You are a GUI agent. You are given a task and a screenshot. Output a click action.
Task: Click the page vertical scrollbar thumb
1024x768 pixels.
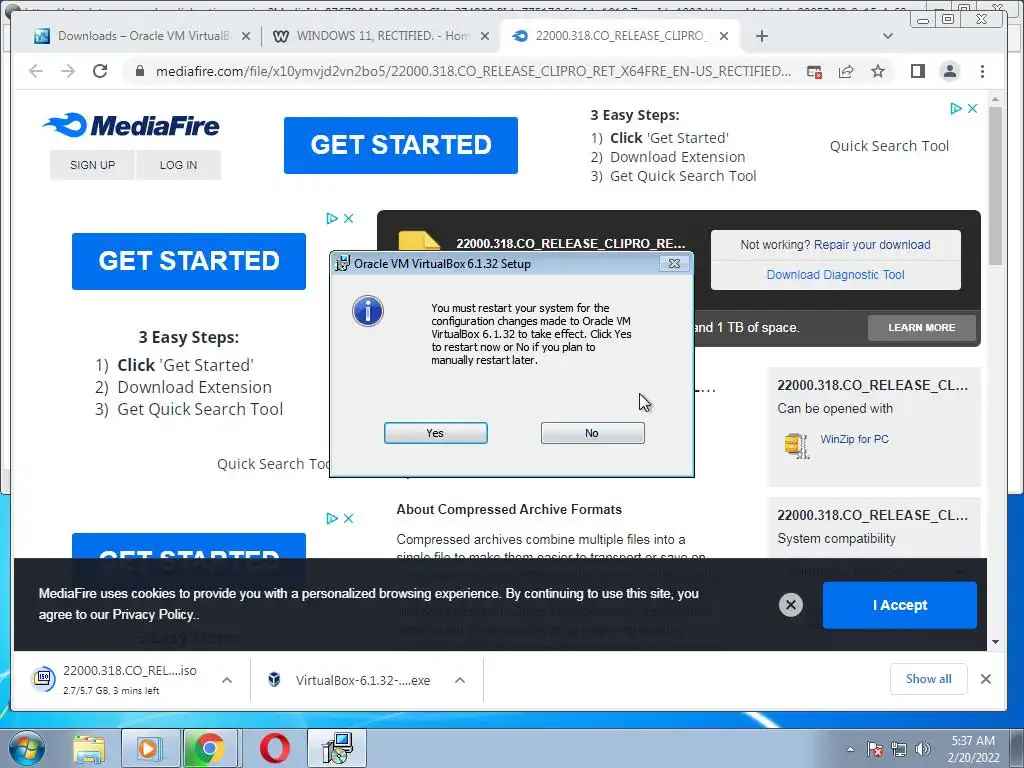pos(995,186)
